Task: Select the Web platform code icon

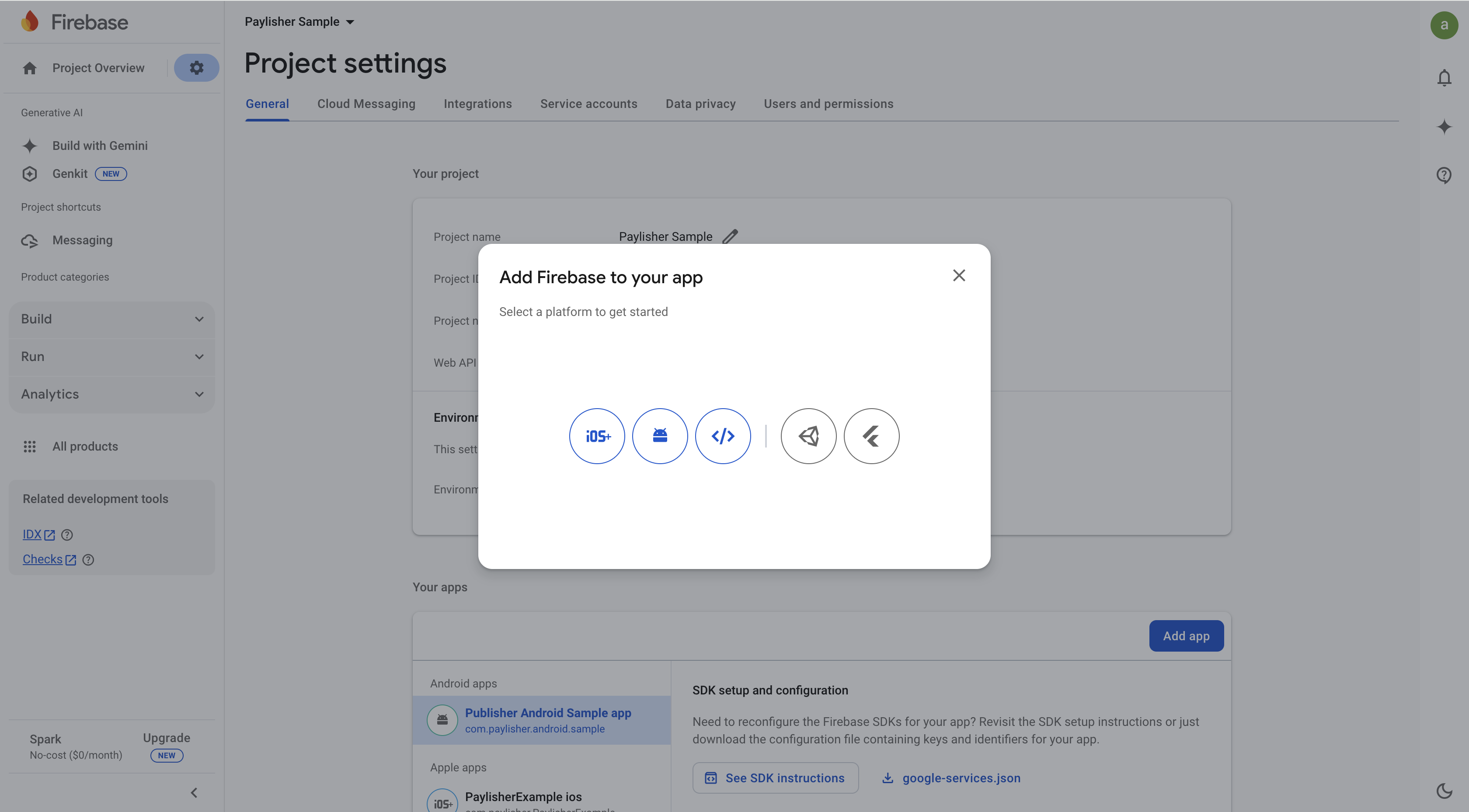Action: pos(723,436)
